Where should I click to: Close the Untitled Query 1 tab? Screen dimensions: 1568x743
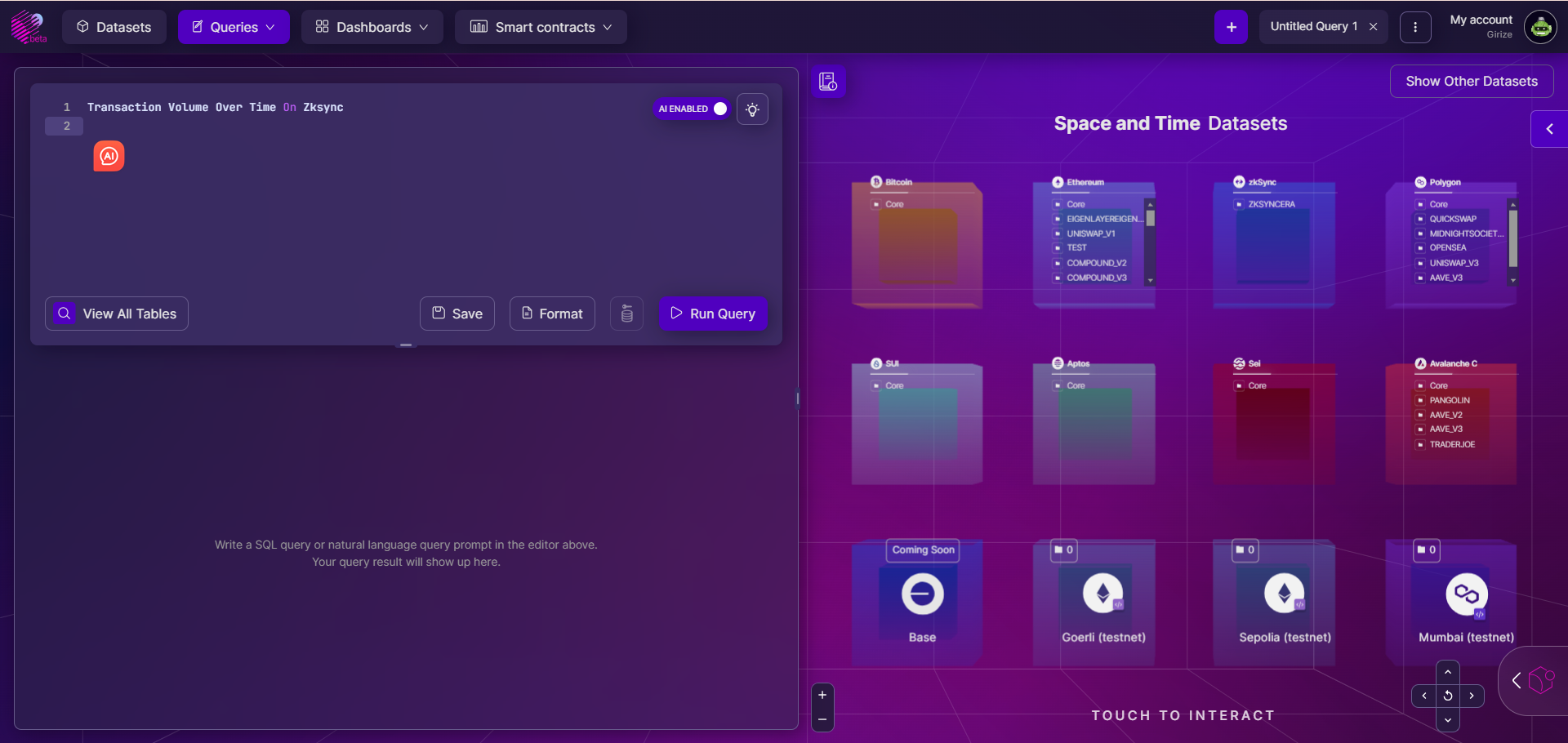click(x=1374, y=26)
